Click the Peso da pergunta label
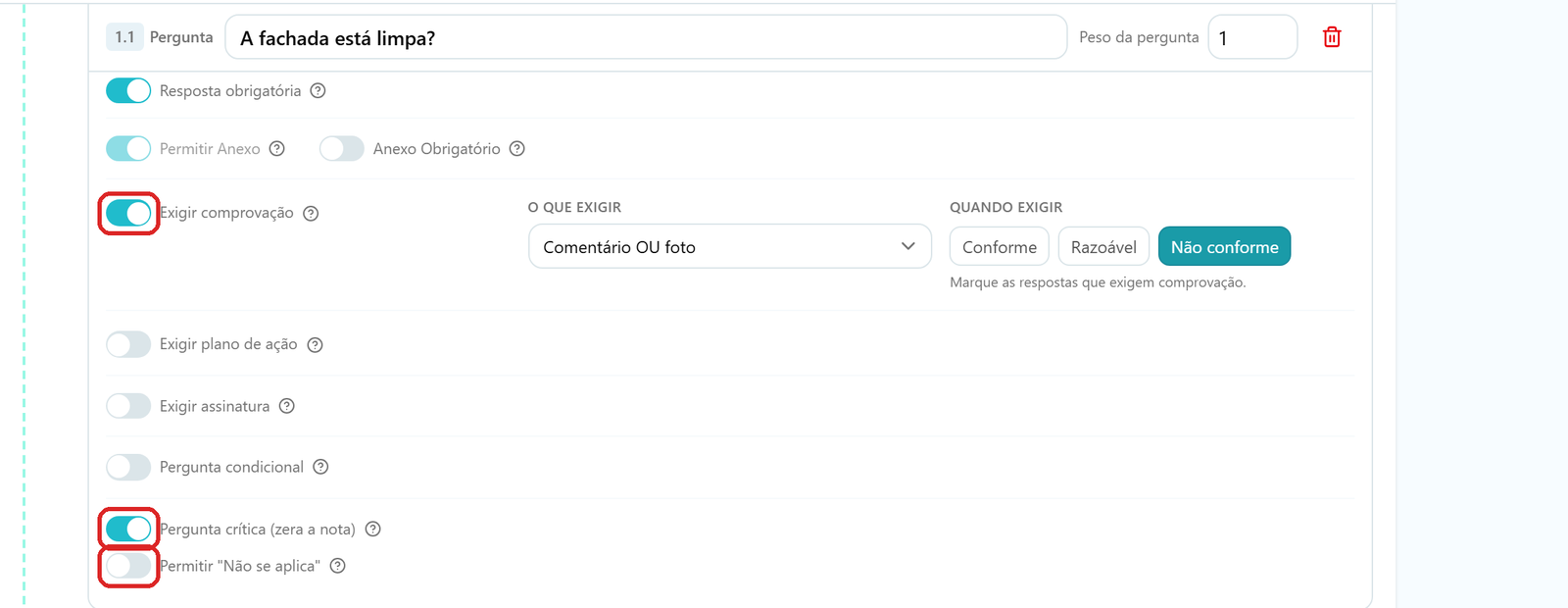 [1139, 37]
